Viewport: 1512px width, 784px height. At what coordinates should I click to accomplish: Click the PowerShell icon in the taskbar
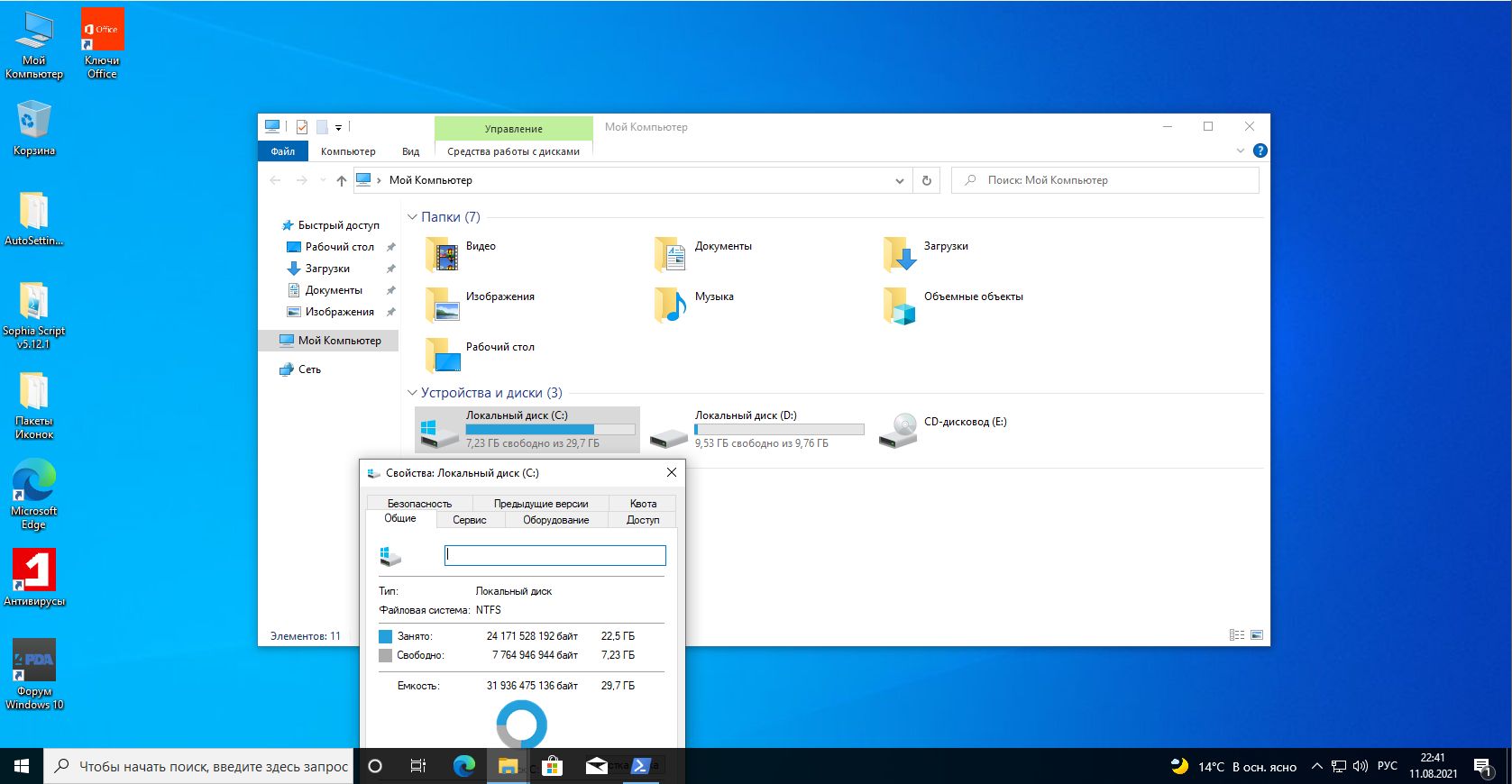[640, 766]
